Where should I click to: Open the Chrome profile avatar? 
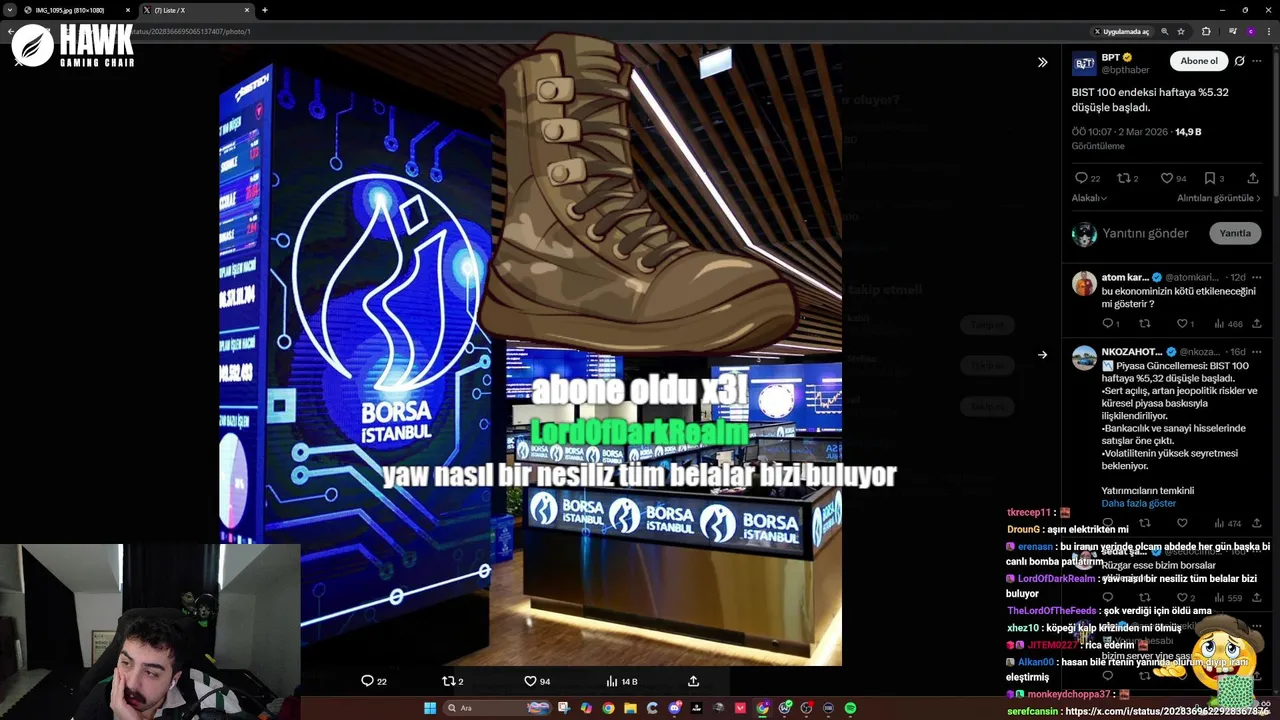tap(1250, 31)
